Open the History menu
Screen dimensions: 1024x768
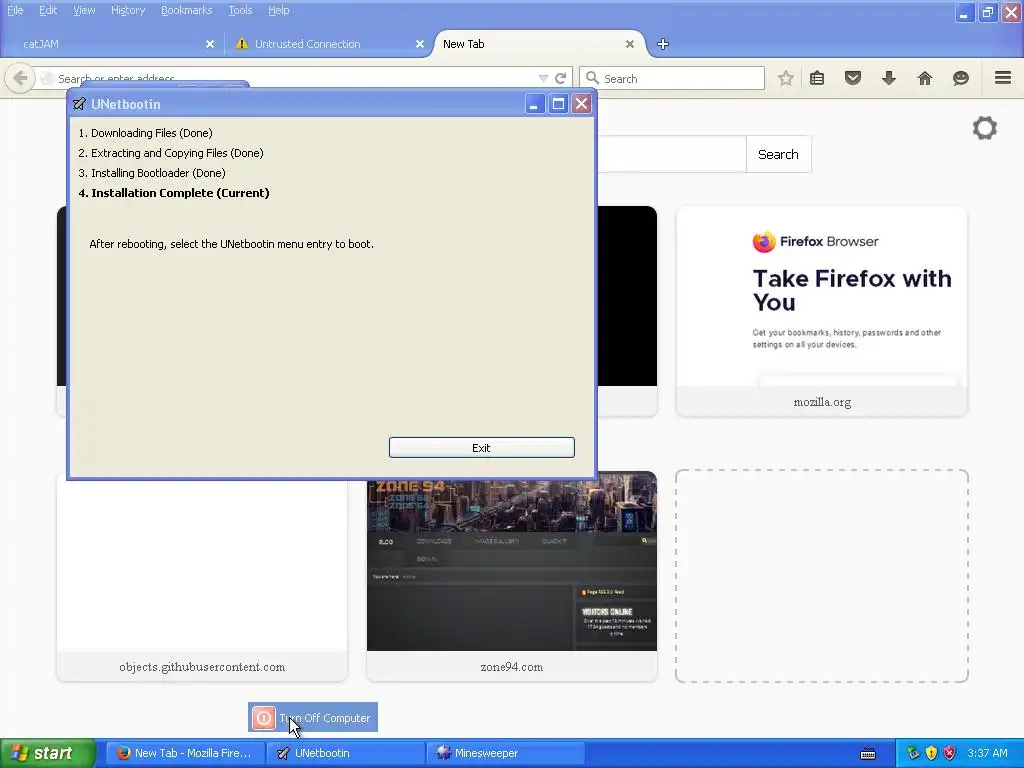pos(128,10)
